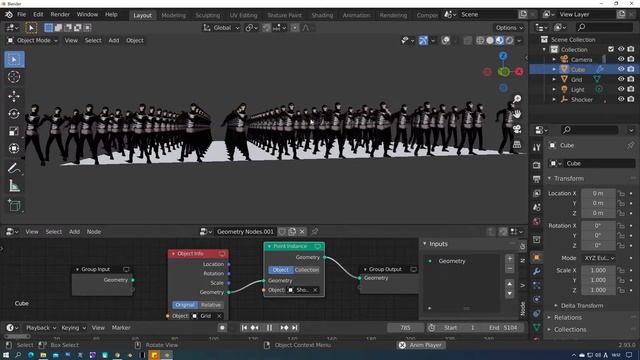Open the Options dropdown
The image size is (640, 360).
click(509, 28)
